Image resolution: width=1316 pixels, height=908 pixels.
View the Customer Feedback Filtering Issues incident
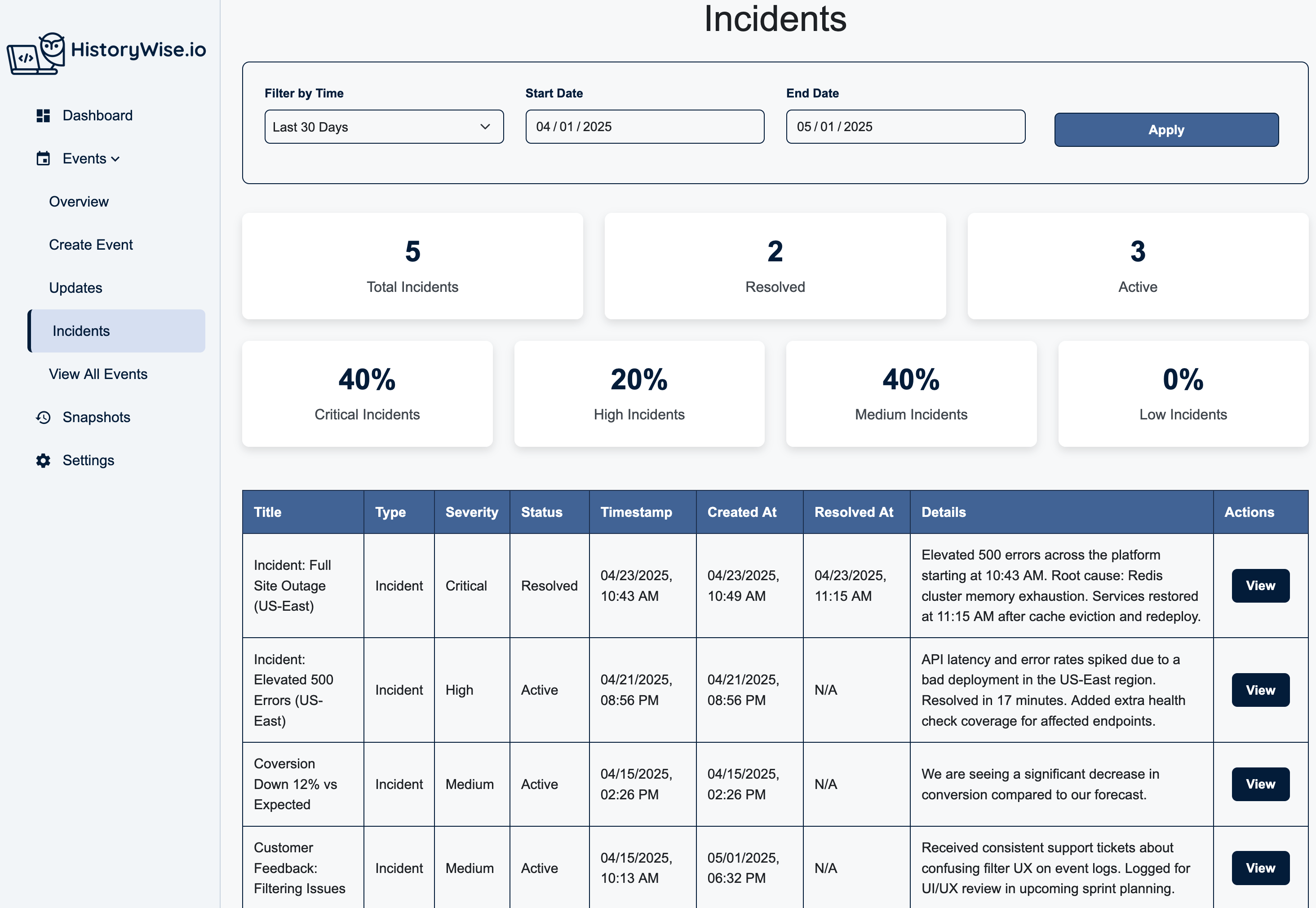point(1260,868)
